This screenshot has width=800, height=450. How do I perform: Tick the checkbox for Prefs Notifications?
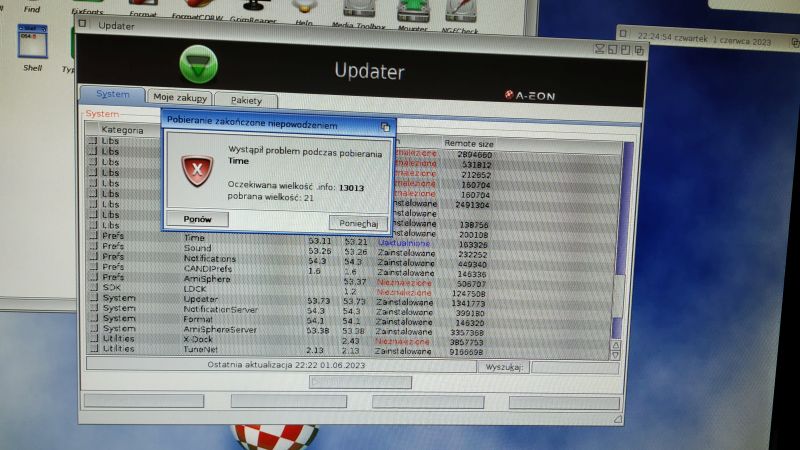pyautogui.click(x=93, y=256)
